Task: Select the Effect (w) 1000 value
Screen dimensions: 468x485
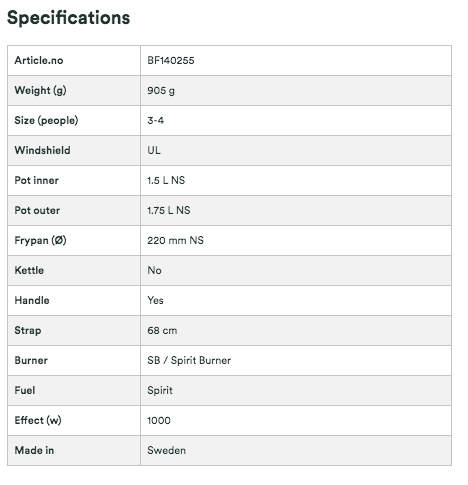Action: pyautogui.click(x=159, y=420)
